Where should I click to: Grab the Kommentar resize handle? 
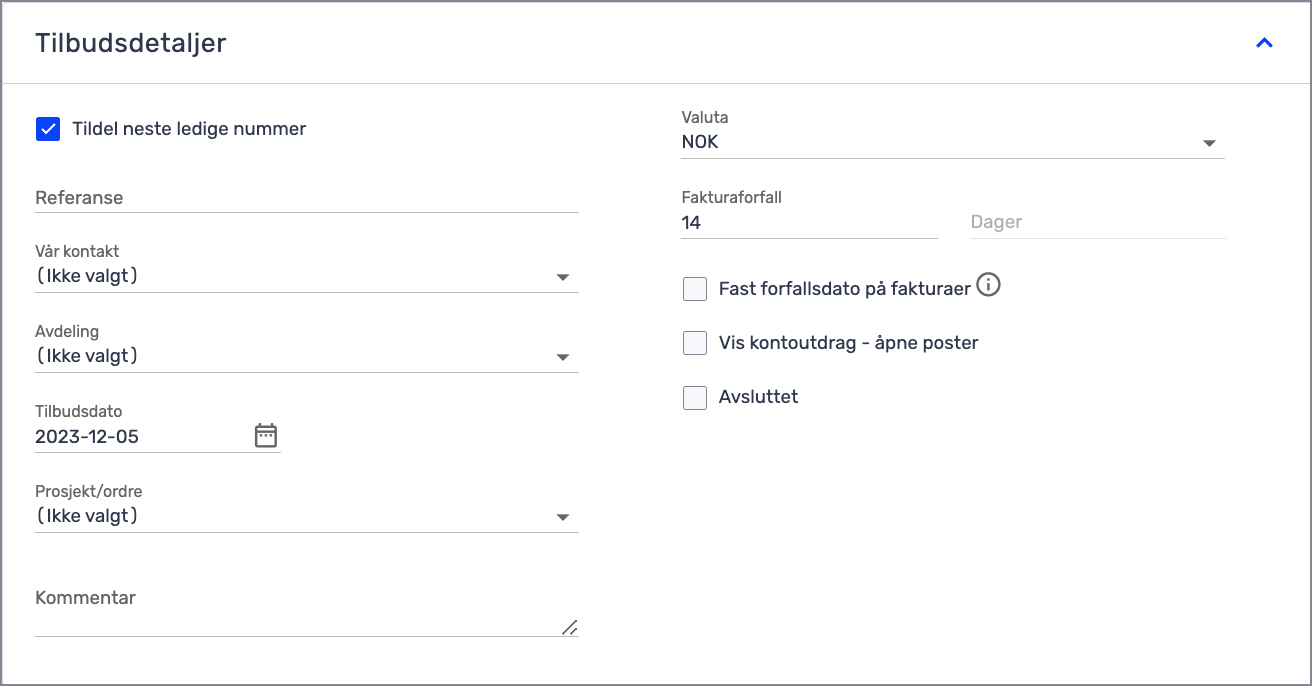click(x=569, y=627)
